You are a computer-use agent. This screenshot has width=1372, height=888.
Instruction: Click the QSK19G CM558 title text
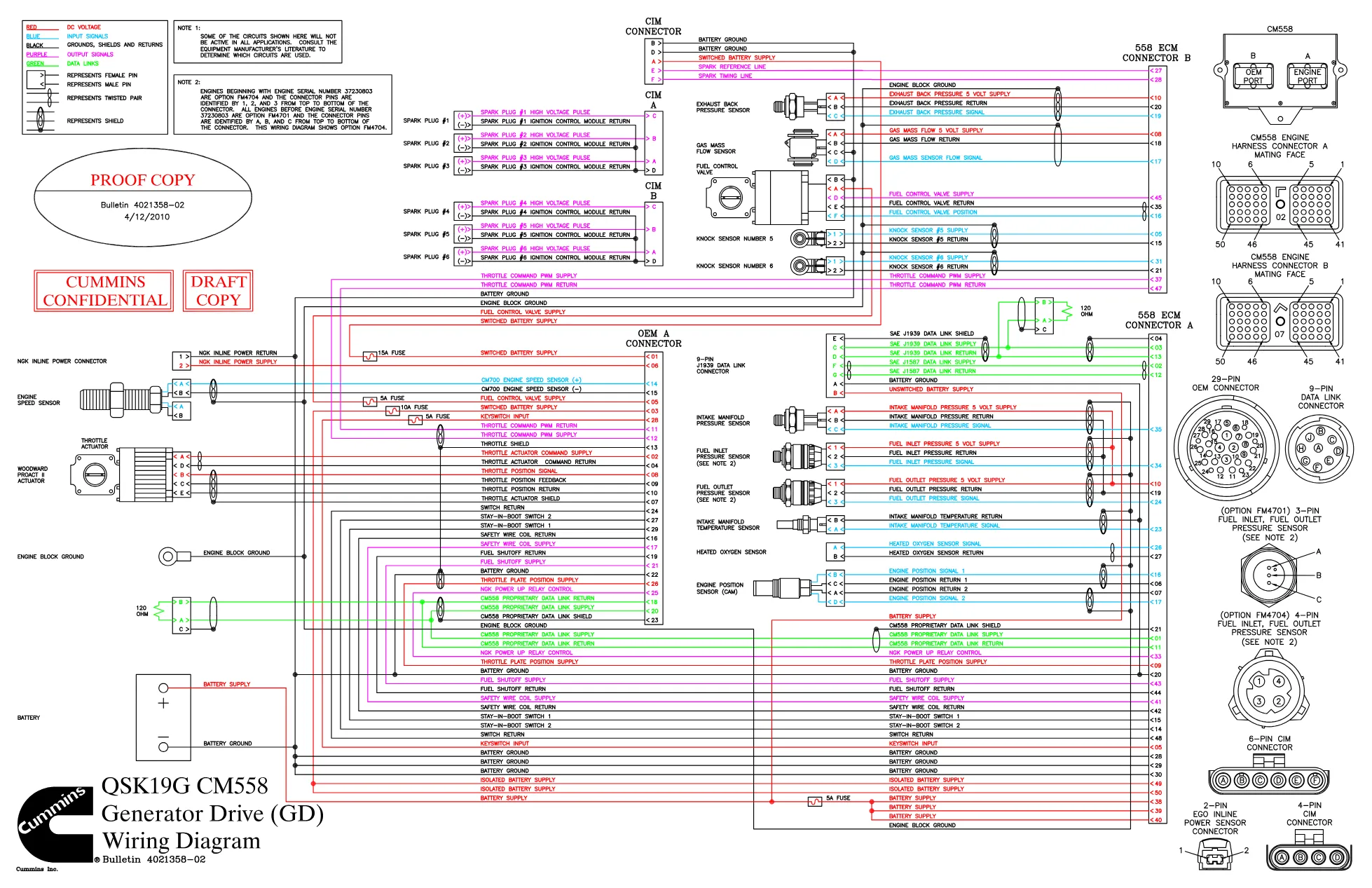pos(185,786)
